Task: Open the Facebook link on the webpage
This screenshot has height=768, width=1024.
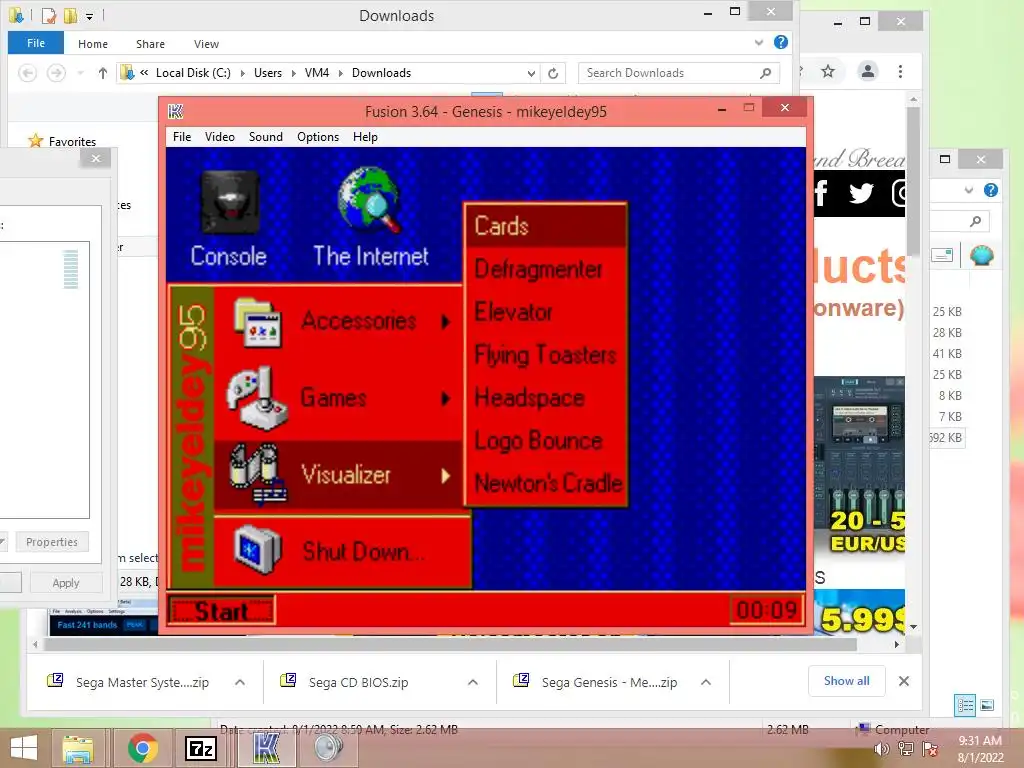Action: (822, 193)
